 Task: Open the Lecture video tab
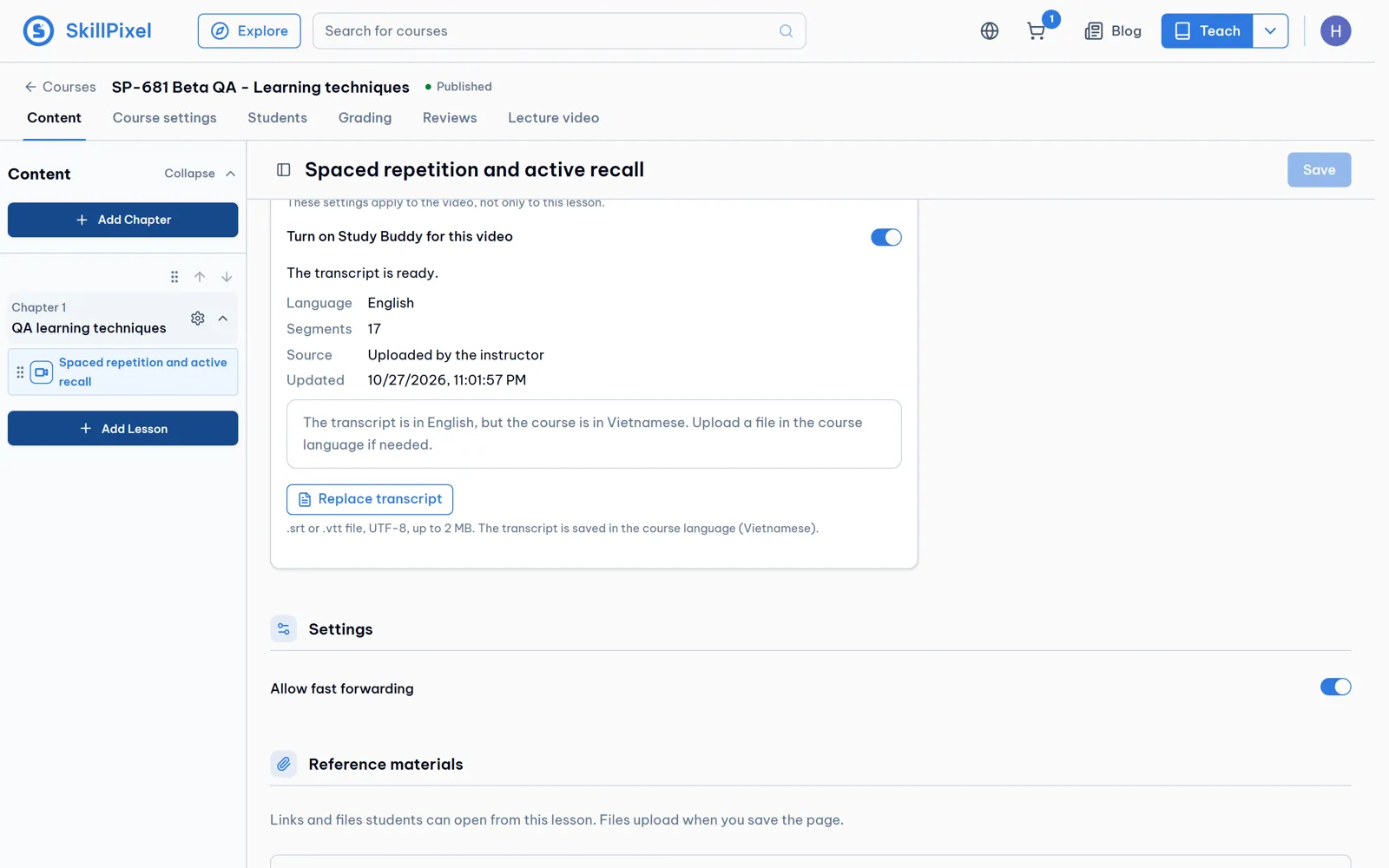pos(554,118)
